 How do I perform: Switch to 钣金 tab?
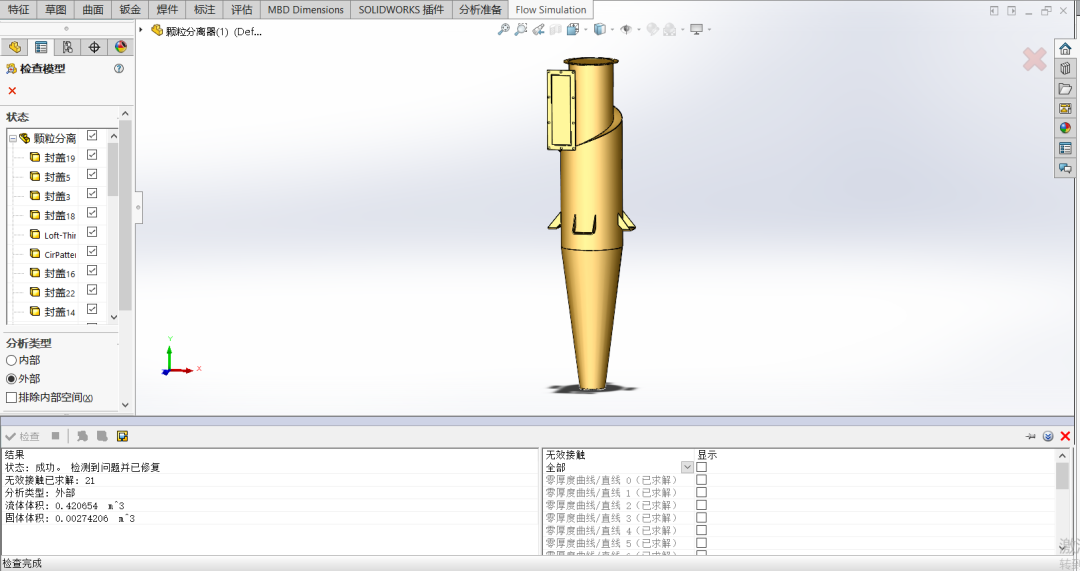tap(130, 10)
